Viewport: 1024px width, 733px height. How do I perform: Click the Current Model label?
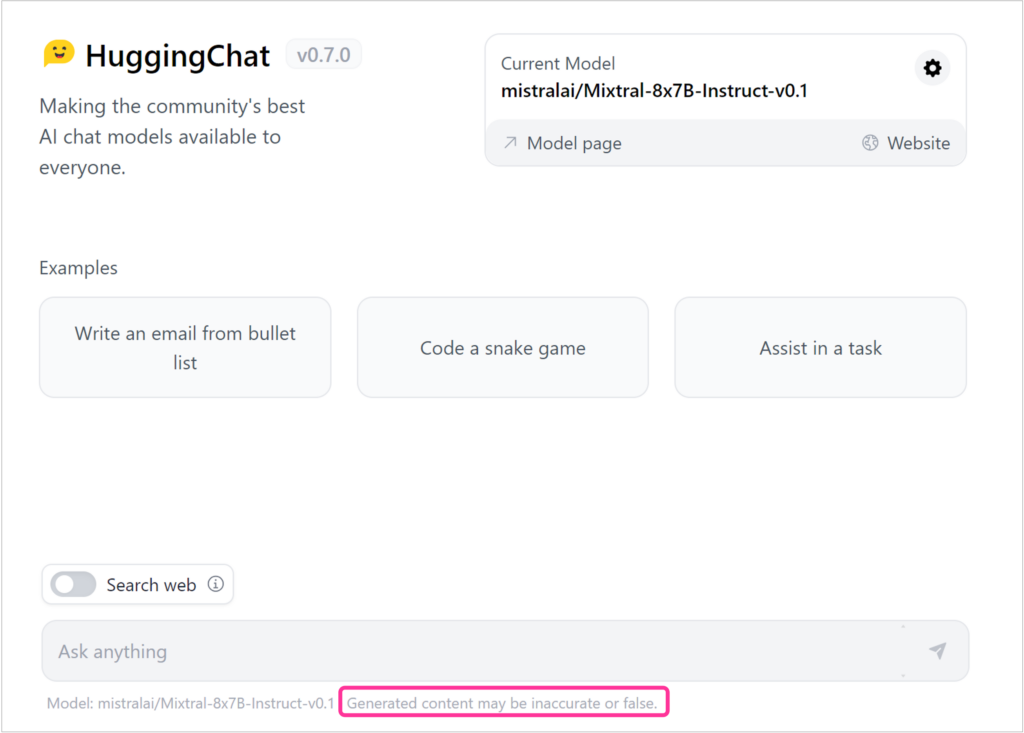coord(557,63)
